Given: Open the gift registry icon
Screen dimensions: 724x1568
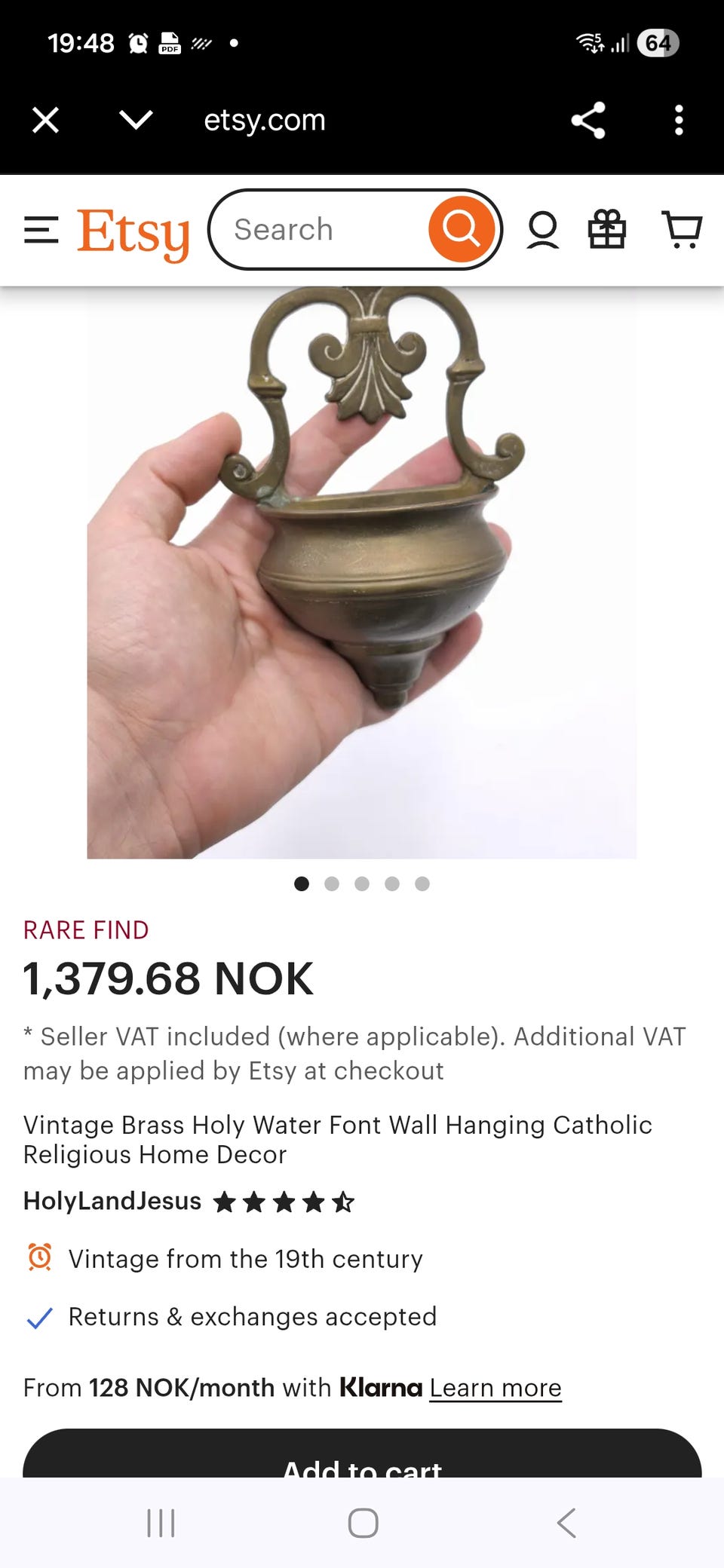Looking at the screenshot, I should (607, 229).
